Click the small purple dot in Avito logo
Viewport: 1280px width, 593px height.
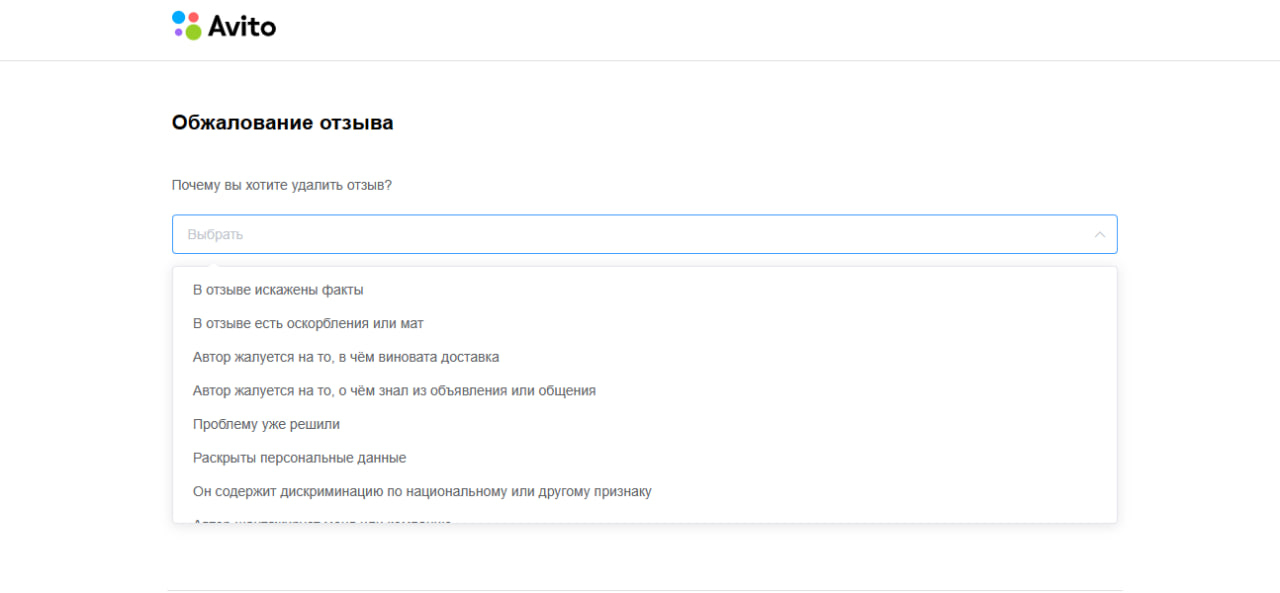click(x=179, y=32)
